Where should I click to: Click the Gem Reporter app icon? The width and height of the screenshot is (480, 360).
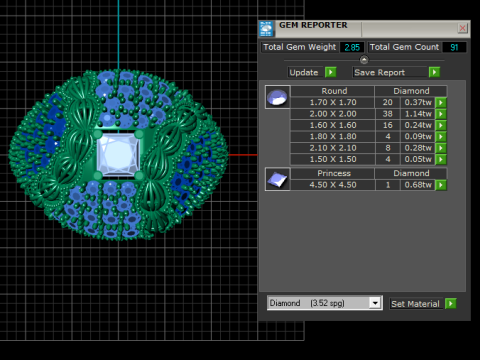(266, 29)
